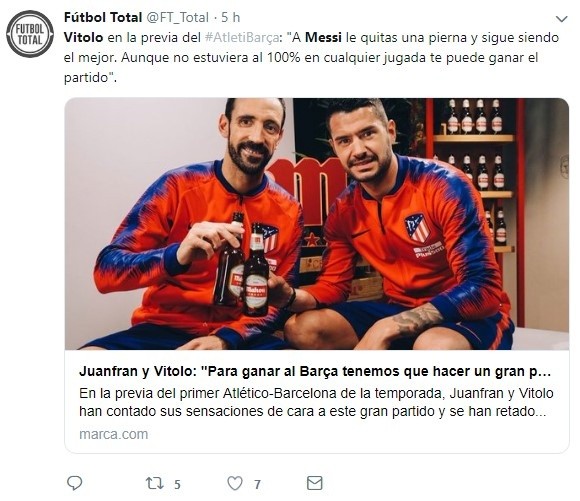Open the #AtletiBarça hashtag
The image size is (580, 501).
(242, 38)
